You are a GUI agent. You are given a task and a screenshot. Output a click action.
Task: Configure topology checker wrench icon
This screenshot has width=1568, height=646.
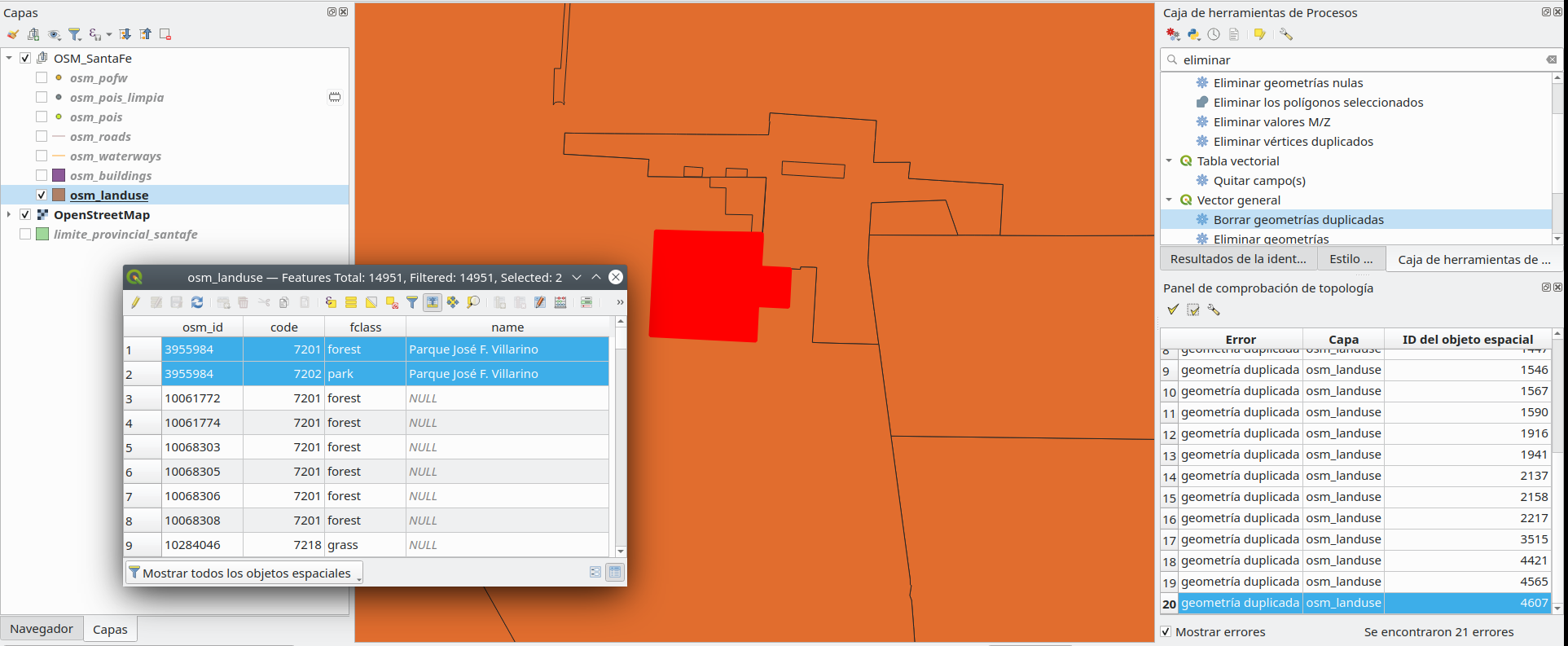click(x=1214, y=310)
